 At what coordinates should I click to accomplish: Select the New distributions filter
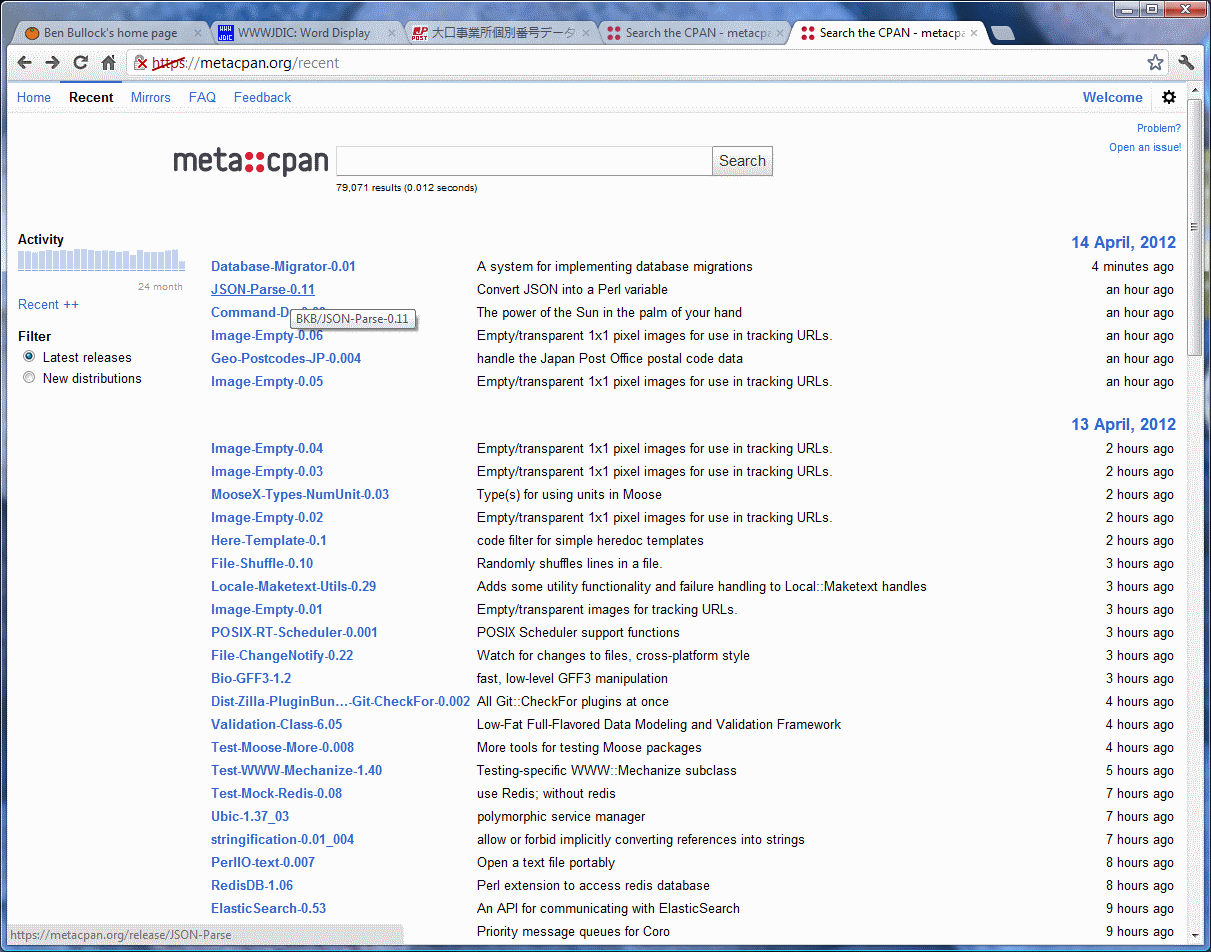29,377
